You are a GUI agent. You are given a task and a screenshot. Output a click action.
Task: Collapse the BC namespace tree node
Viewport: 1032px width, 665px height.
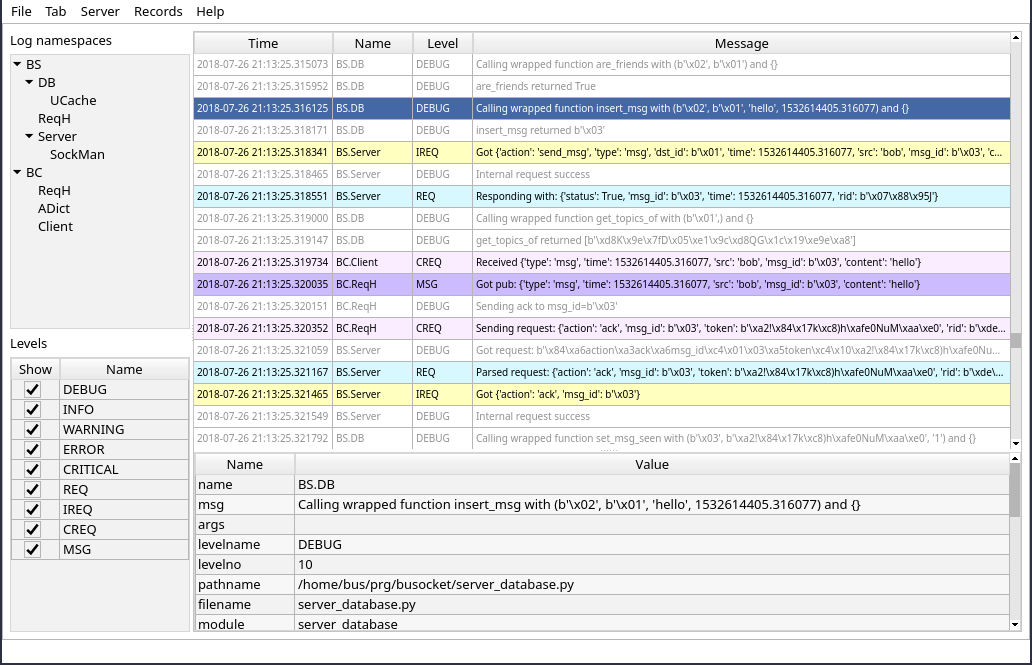[17, 173]
